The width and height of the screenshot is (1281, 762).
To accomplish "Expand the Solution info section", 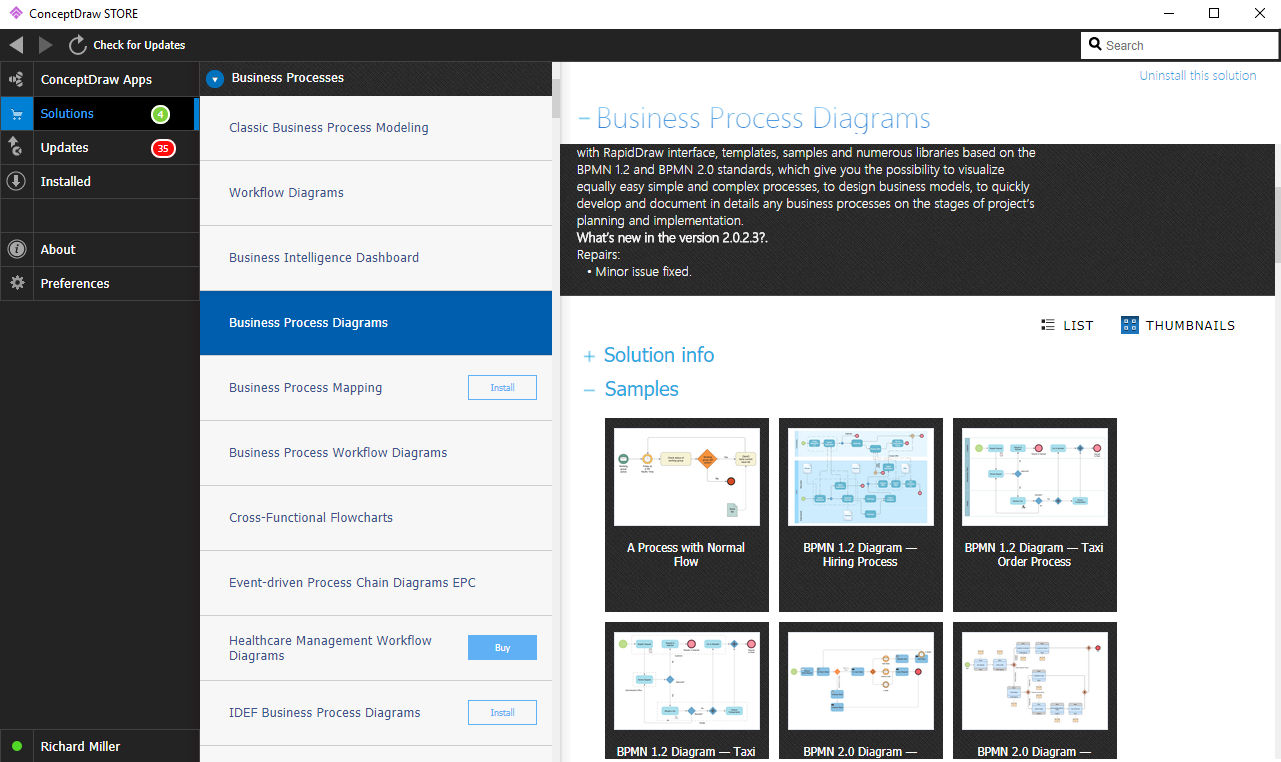I will 589,356.
